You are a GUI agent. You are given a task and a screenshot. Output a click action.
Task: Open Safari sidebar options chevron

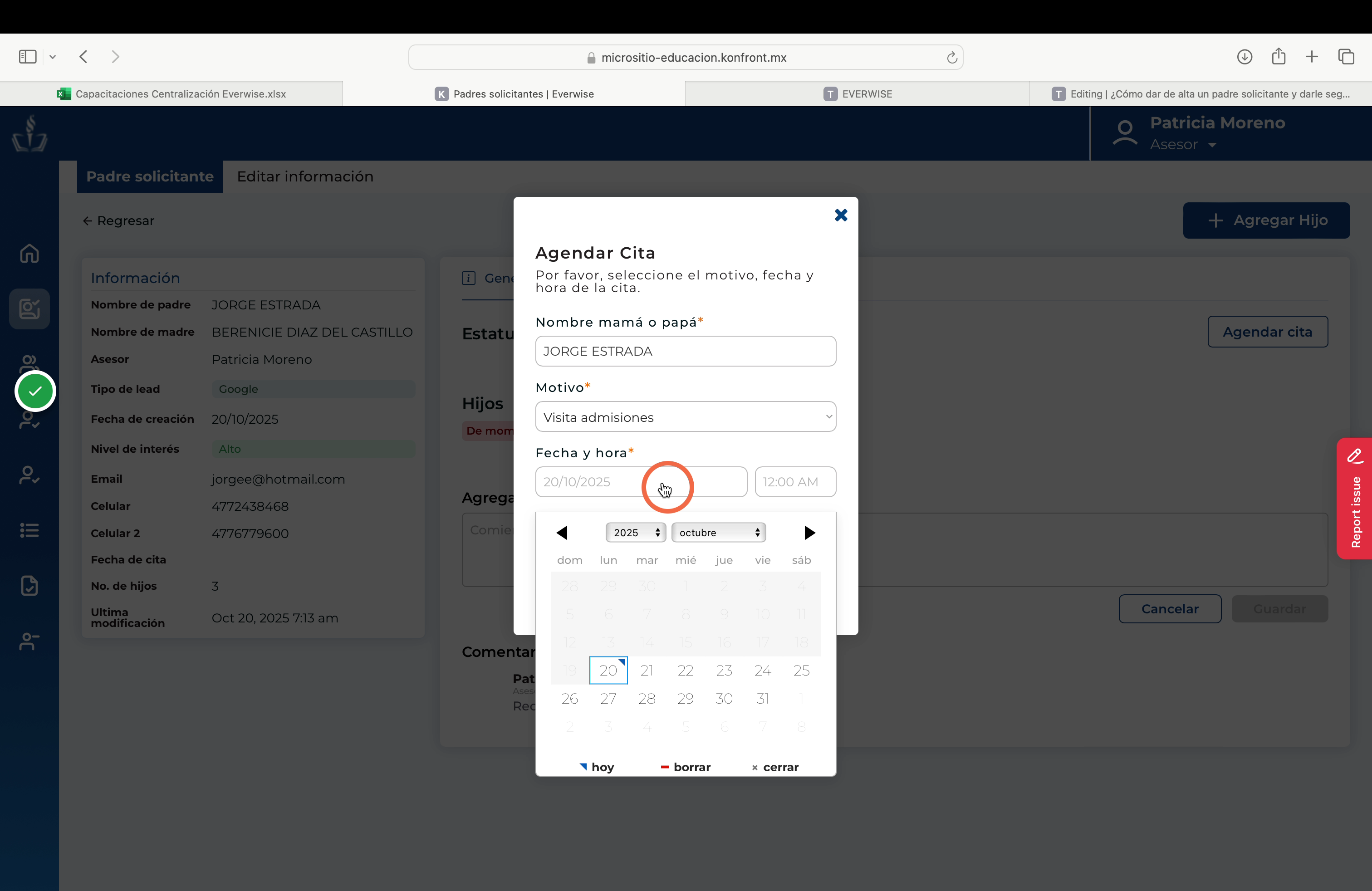tap(53, 56)
